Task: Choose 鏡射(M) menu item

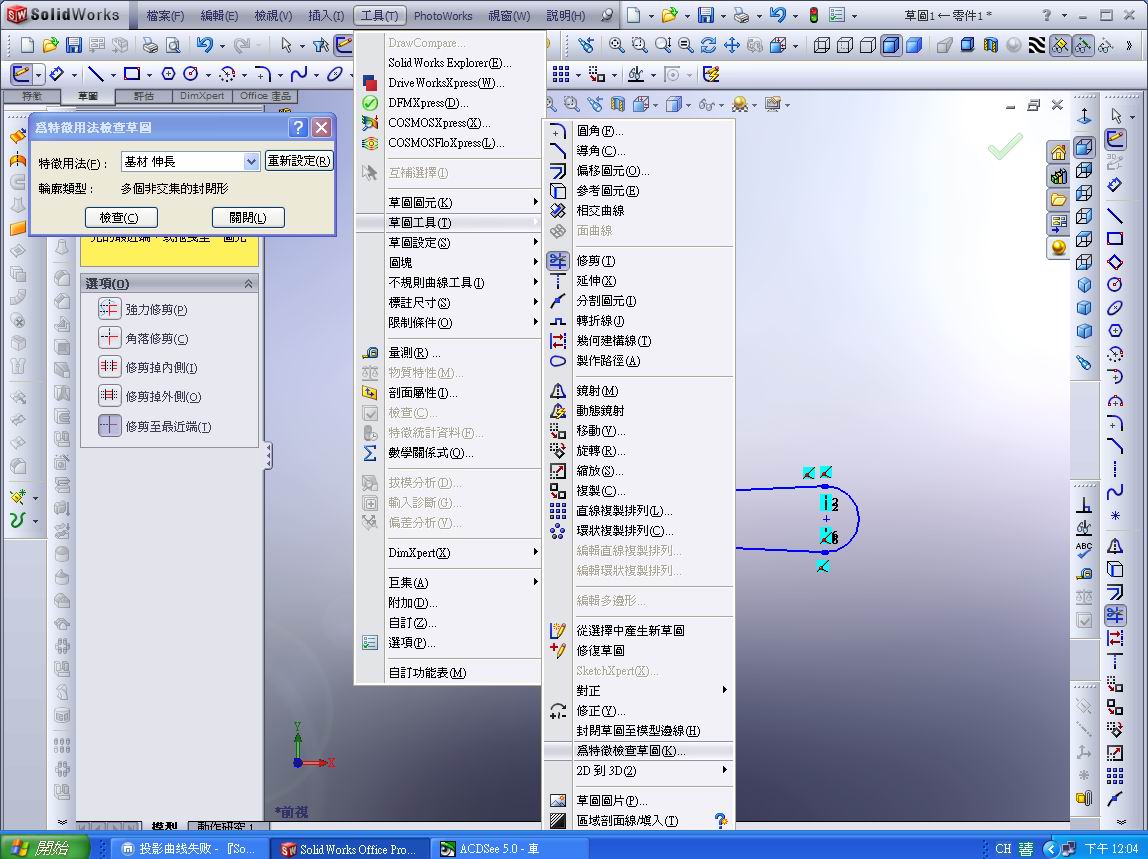Action: coord(638,390)
